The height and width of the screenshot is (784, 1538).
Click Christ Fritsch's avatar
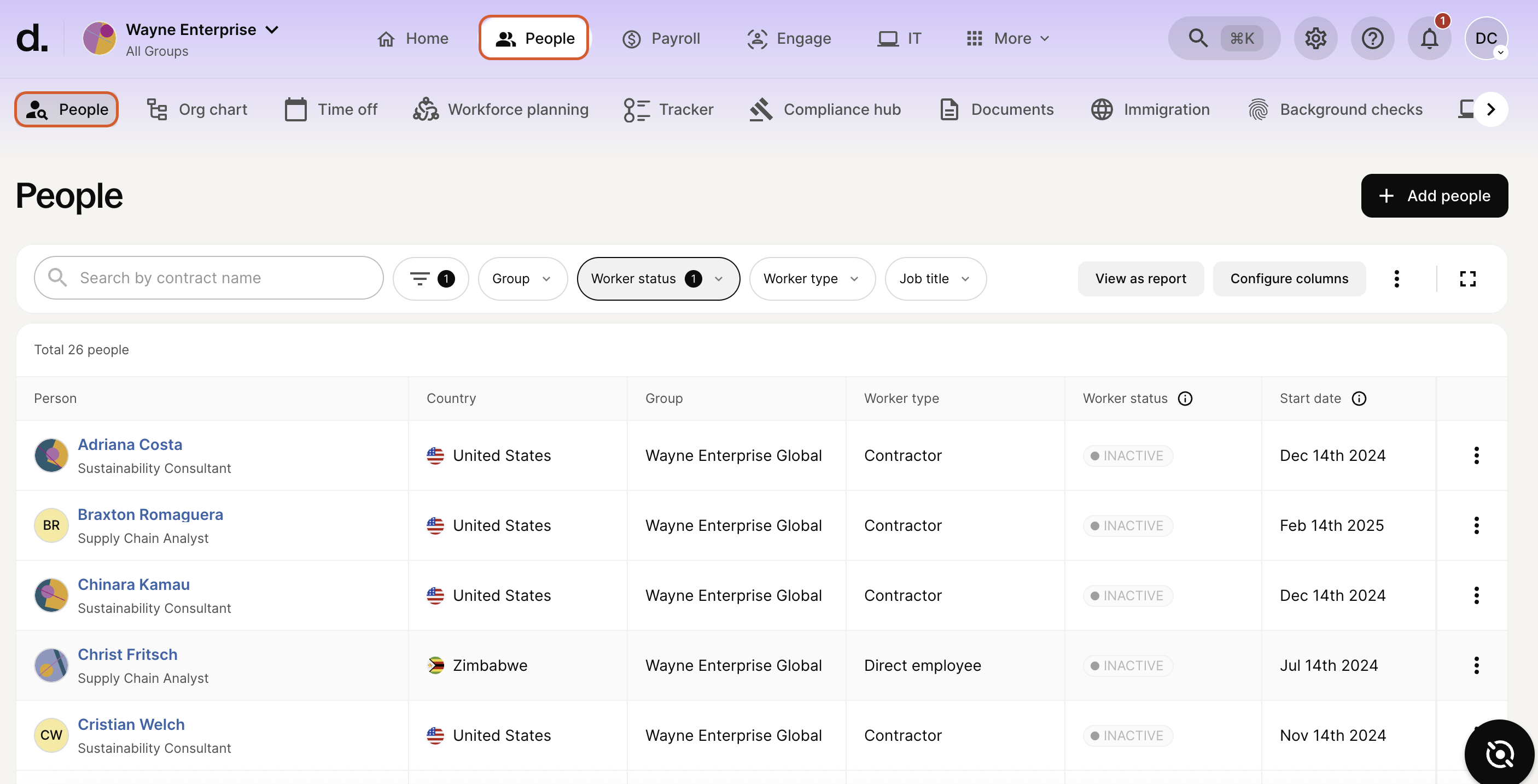point(51,665)
